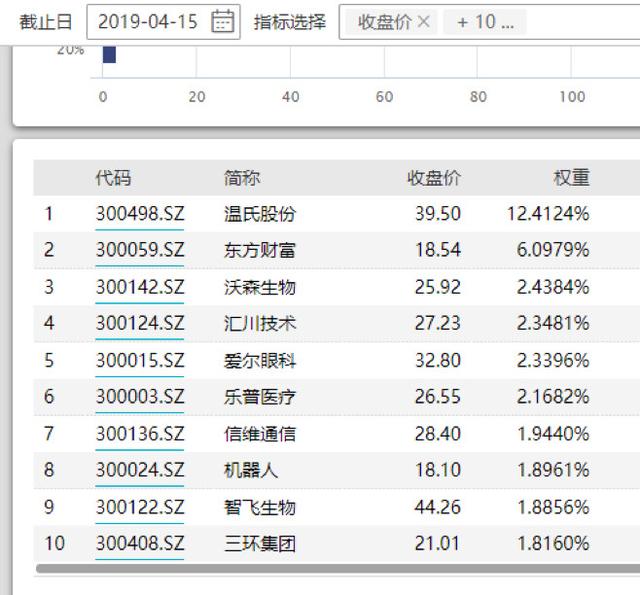Click the weight 12.4124% cell
This screenshot has height=595, width=640.
[x=548, y=214]
